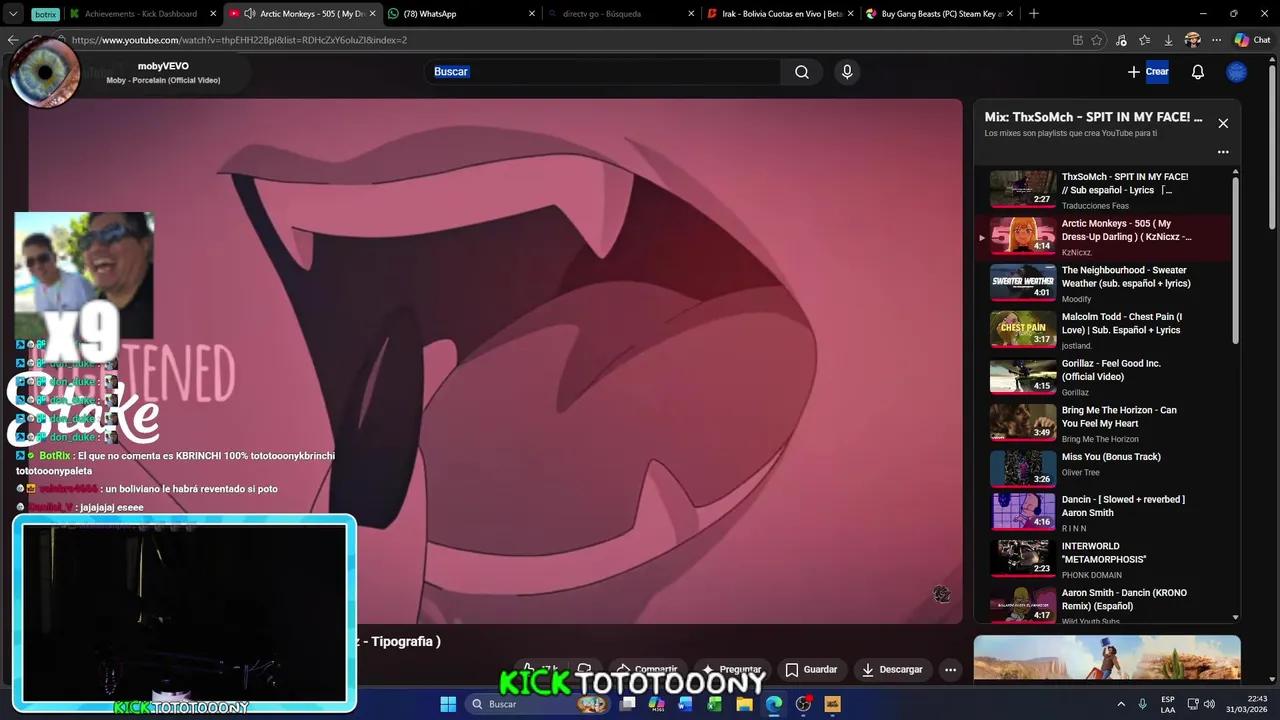Click the Compartir share button
Screen dimensions: 1280x720
(647, 669)
